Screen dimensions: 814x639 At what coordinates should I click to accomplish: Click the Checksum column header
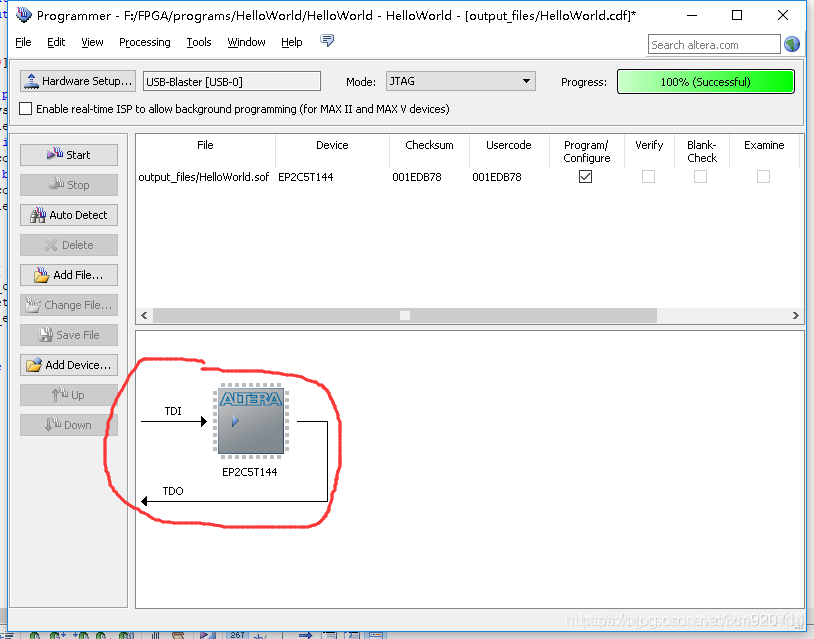[x=429, y=145]
